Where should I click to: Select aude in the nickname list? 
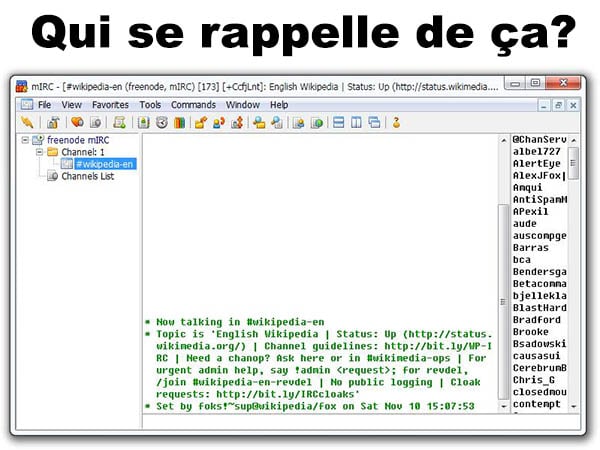point(525,223)
